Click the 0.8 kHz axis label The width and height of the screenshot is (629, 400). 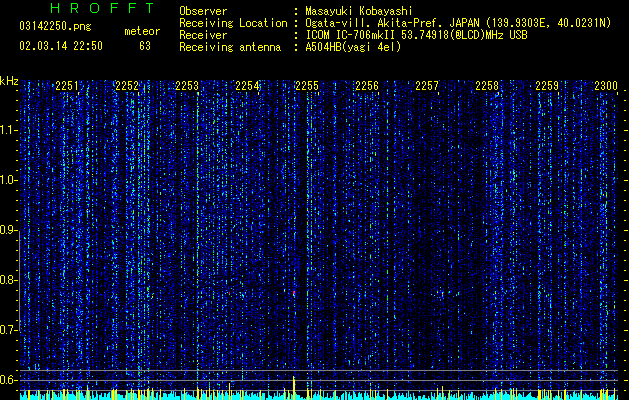coord(9,280)
